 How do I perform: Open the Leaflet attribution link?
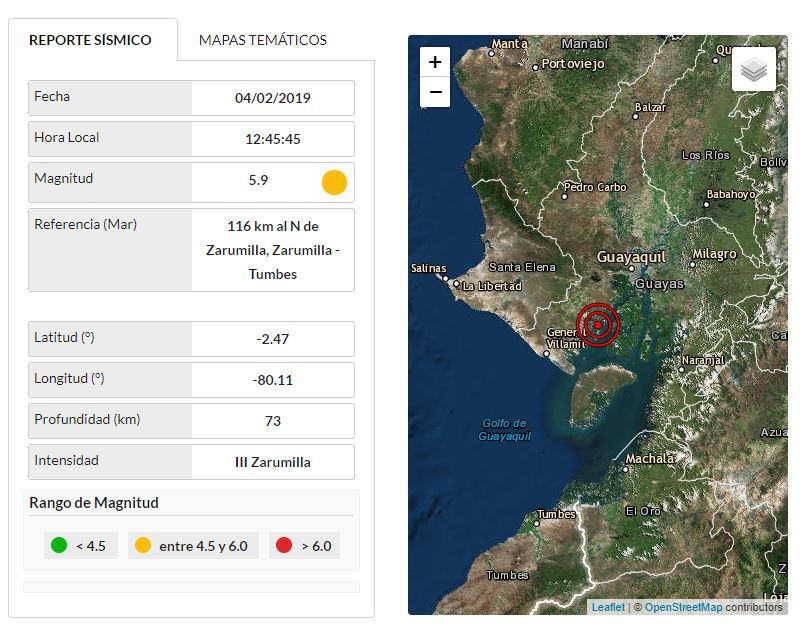coord(608,607)
